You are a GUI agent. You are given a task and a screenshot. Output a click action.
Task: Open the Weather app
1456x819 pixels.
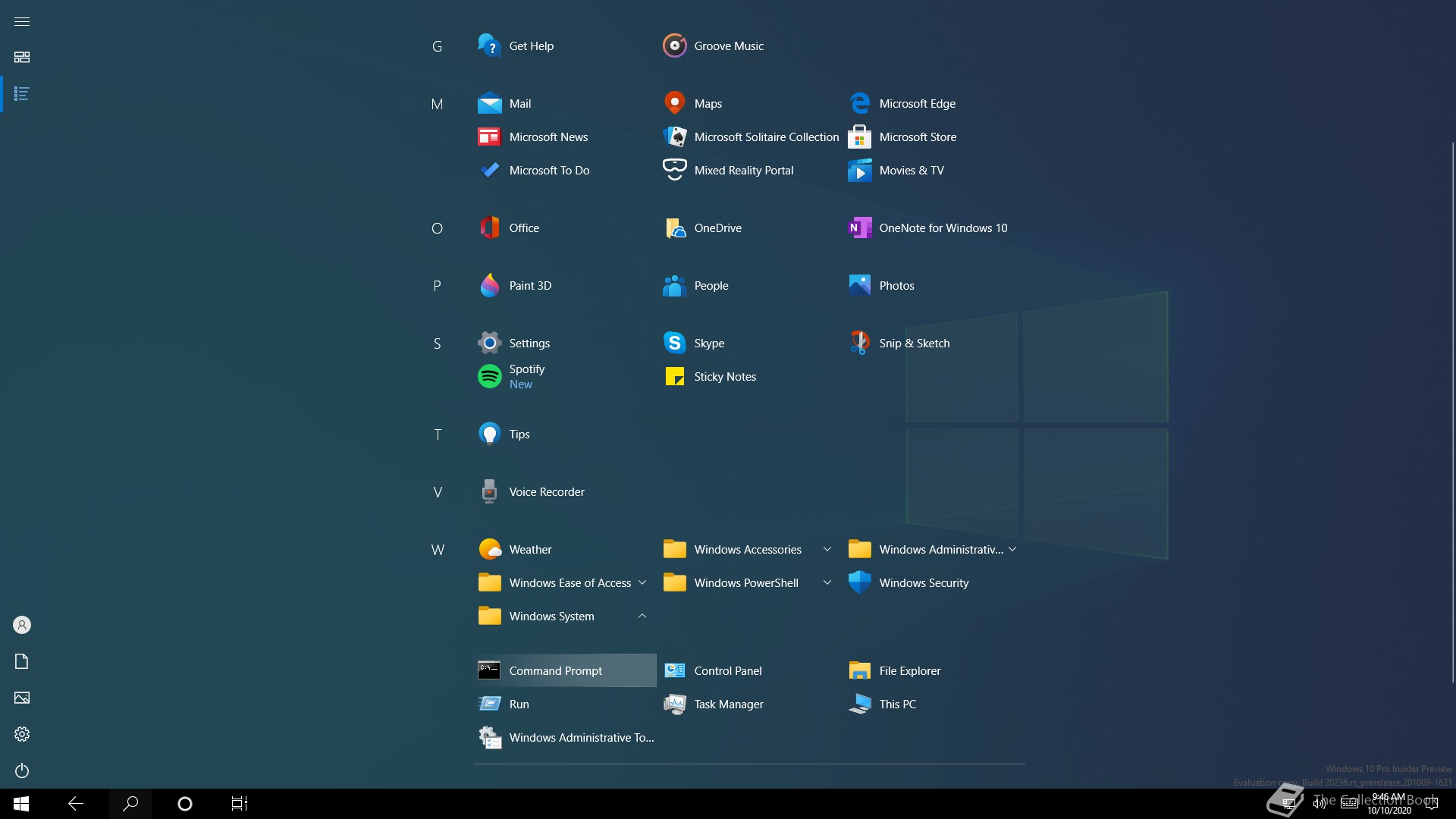coord(564,550)
